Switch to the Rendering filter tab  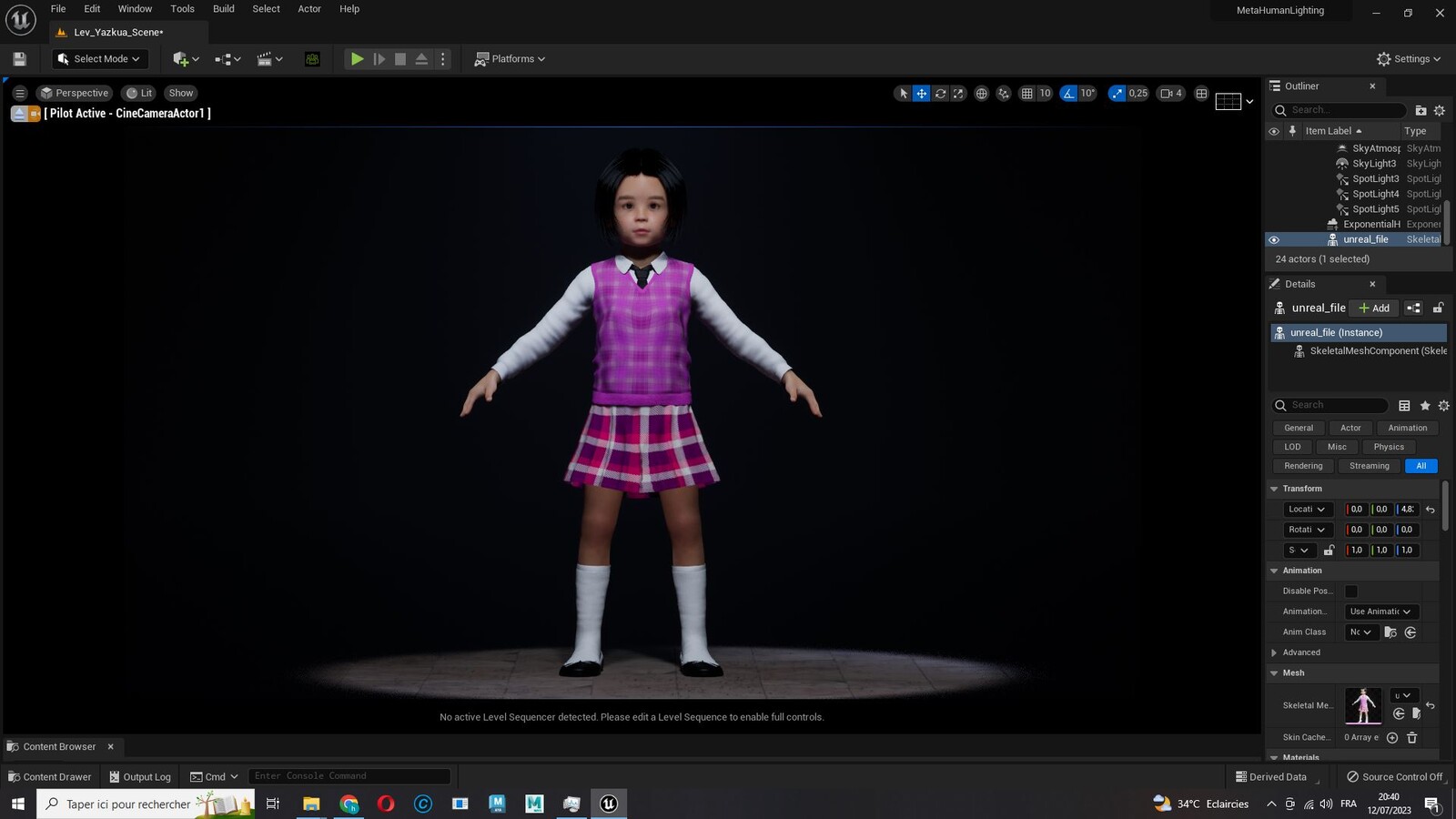point(1303,466)
